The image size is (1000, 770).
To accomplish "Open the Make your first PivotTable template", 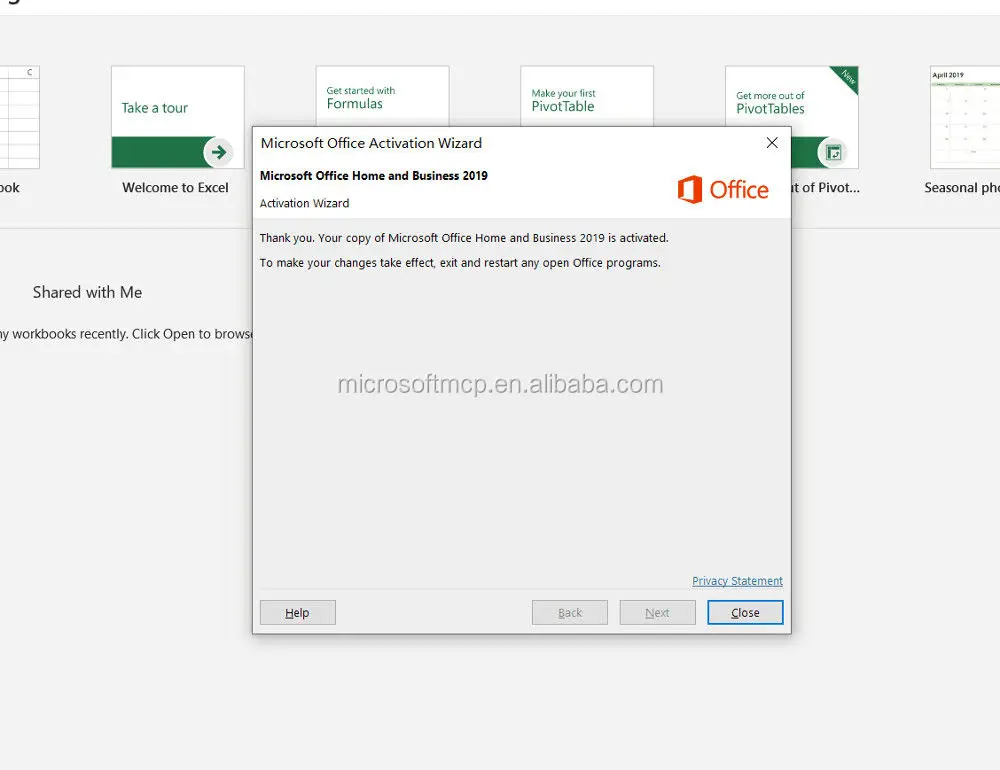I will 587,96.
